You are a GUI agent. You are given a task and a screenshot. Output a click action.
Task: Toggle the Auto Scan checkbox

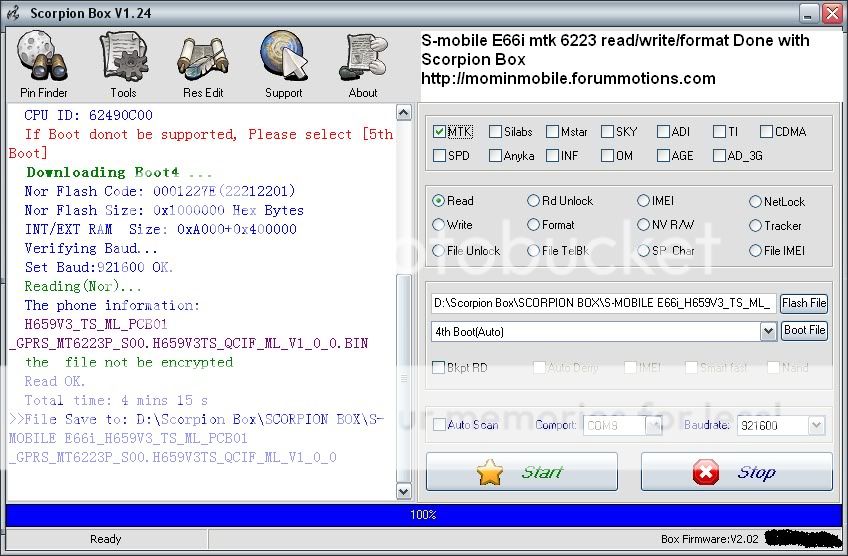[439, 425]
